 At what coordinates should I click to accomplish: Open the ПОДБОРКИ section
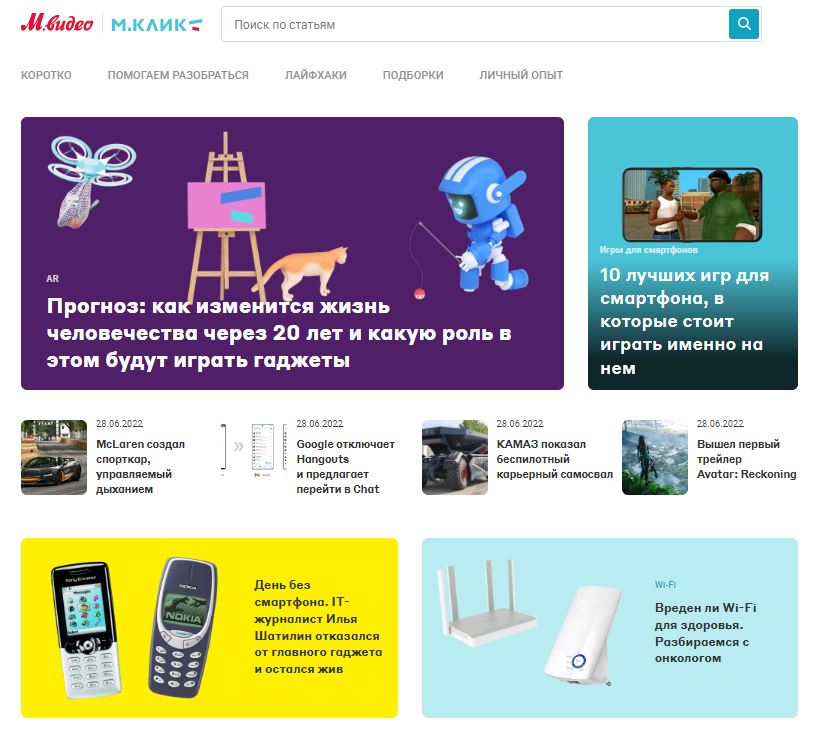tap(413, 75)
